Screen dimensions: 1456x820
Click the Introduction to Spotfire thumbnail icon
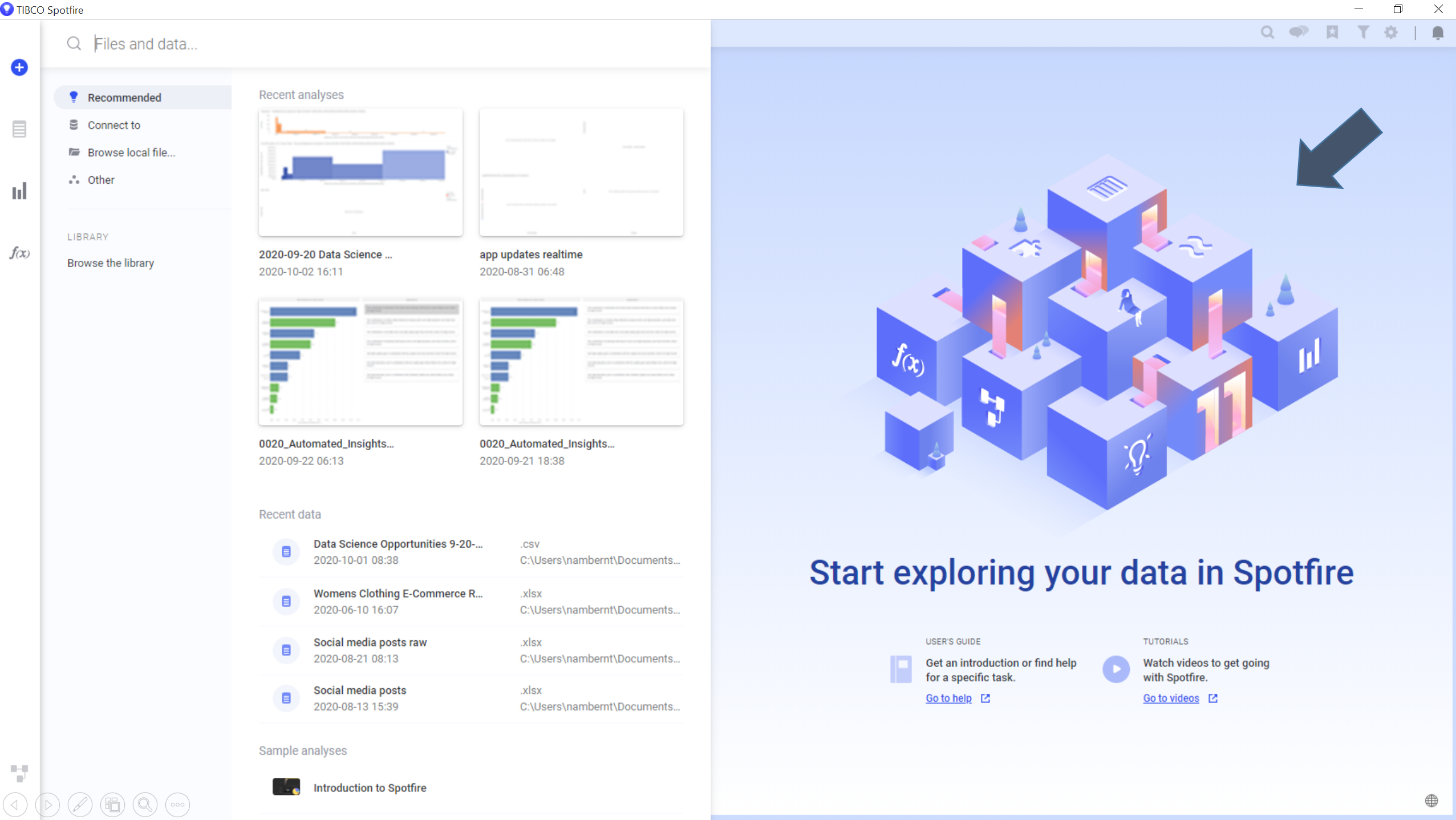click(286, 787)
